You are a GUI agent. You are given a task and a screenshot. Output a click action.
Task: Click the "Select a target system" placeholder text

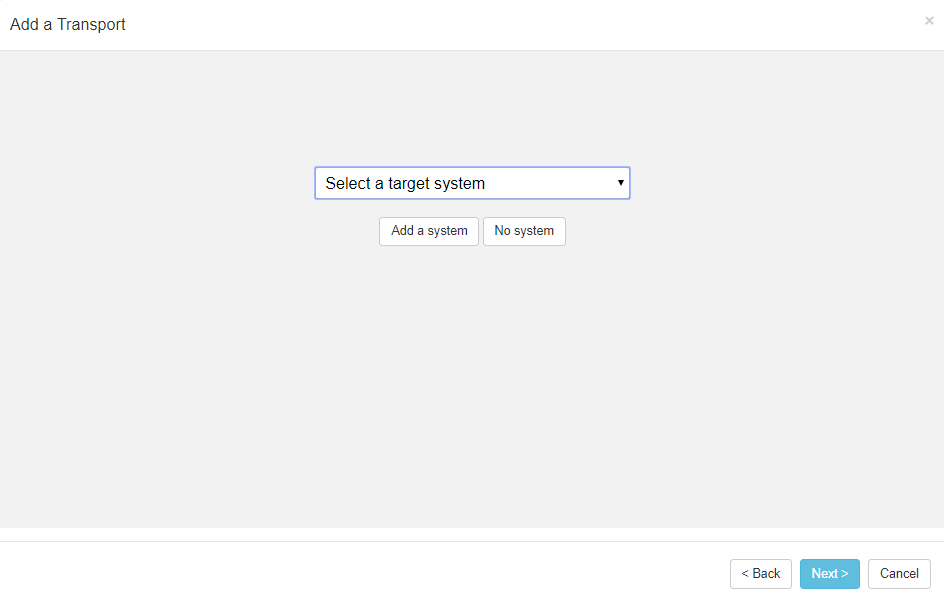405,184
